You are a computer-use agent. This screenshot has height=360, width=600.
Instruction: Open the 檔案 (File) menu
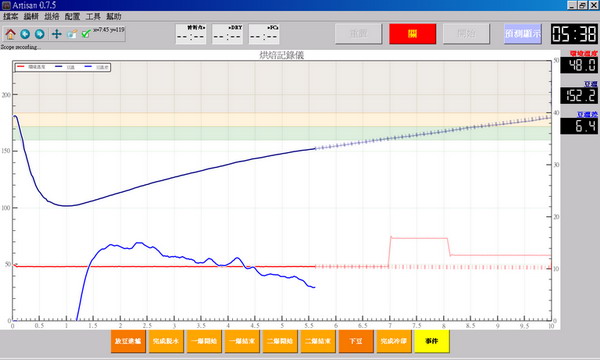[x=11, y=16]
